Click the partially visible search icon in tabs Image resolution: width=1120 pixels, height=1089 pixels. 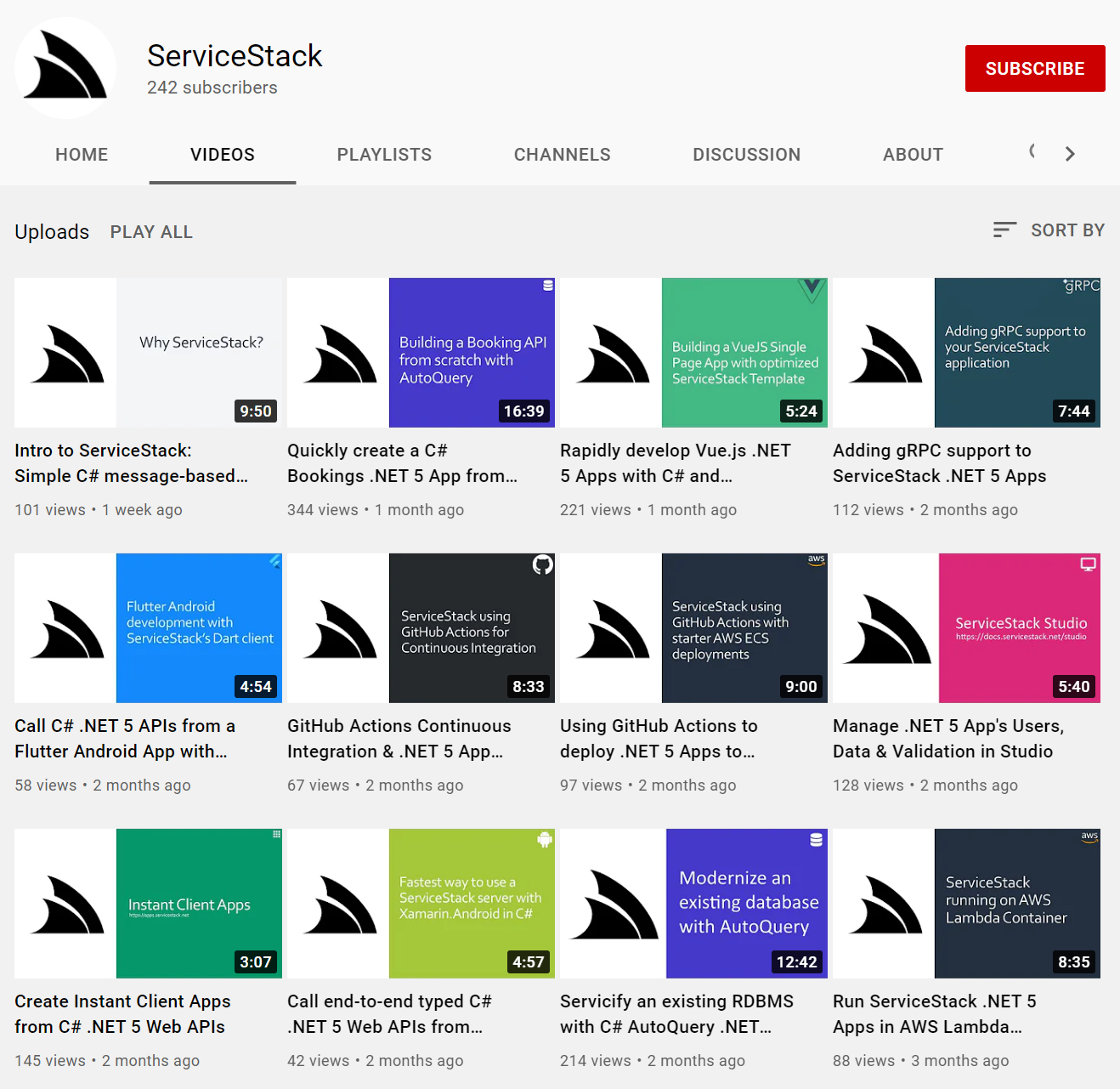tap(1032, 151)
